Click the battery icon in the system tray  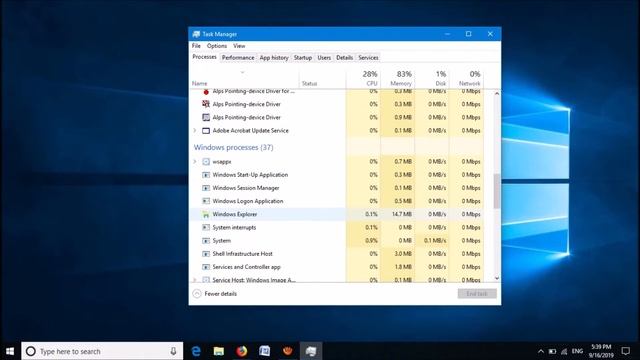552,351
